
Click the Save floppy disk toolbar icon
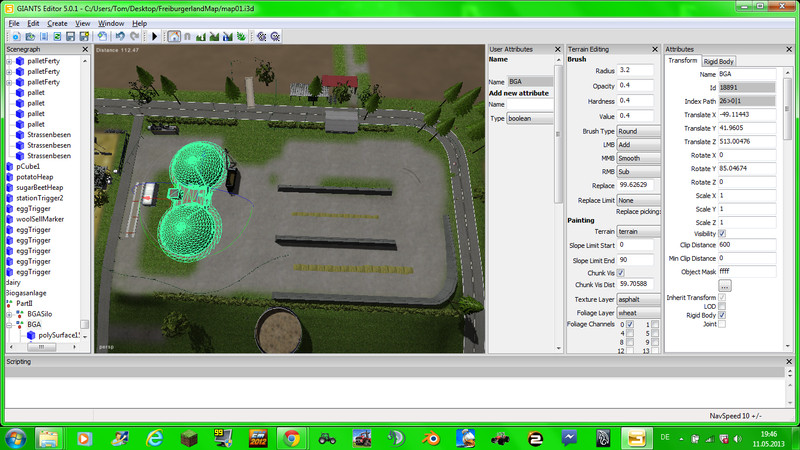pos(70,37)
